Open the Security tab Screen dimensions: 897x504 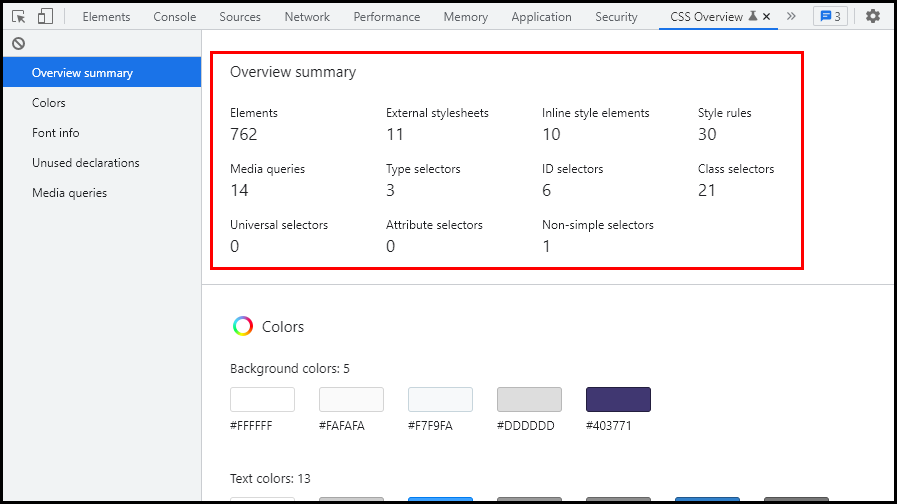pos(616,17)
